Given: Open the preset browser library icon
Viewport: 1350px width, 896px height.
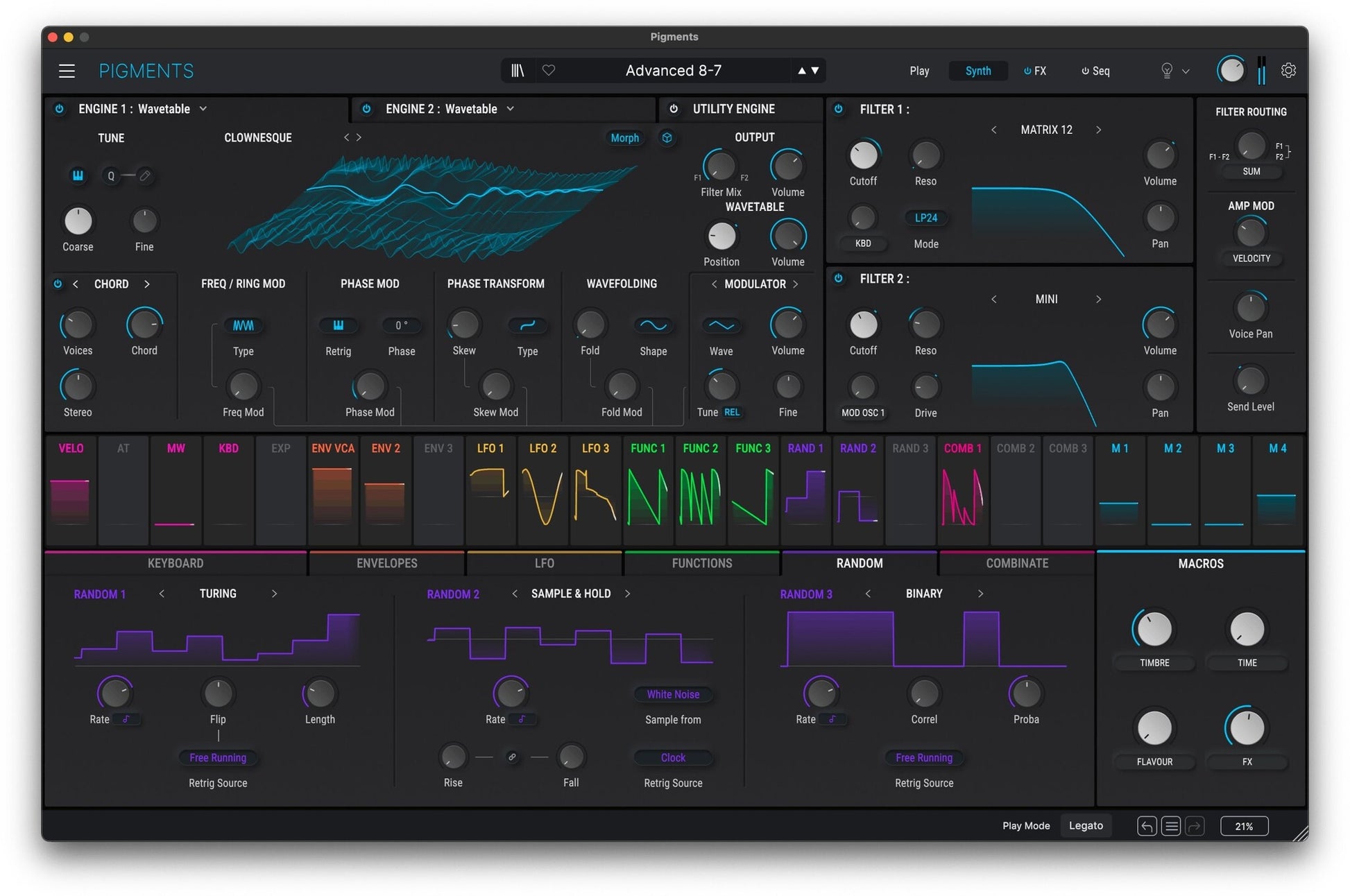Looking at the screenshot, I should pyautogui.click(x=518, y=71).
